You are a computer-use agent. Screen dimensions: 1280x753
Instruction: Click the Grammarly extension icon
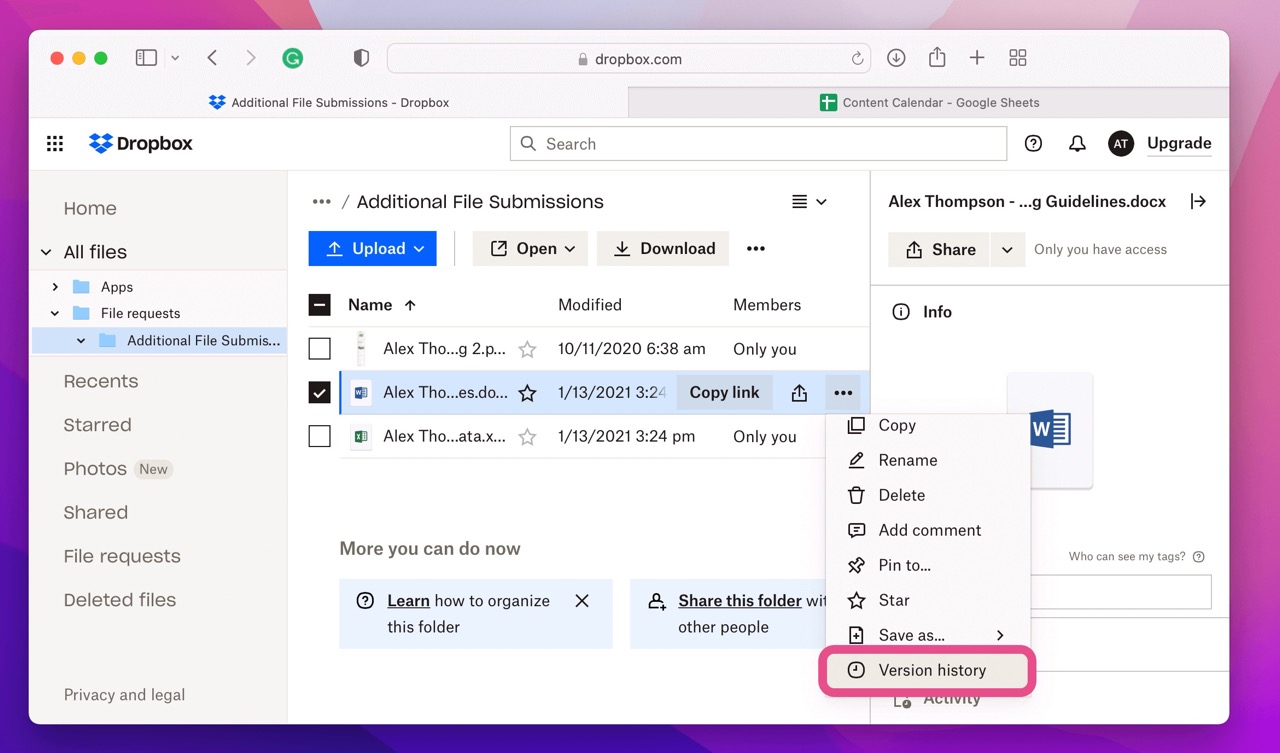pos(292,59)
